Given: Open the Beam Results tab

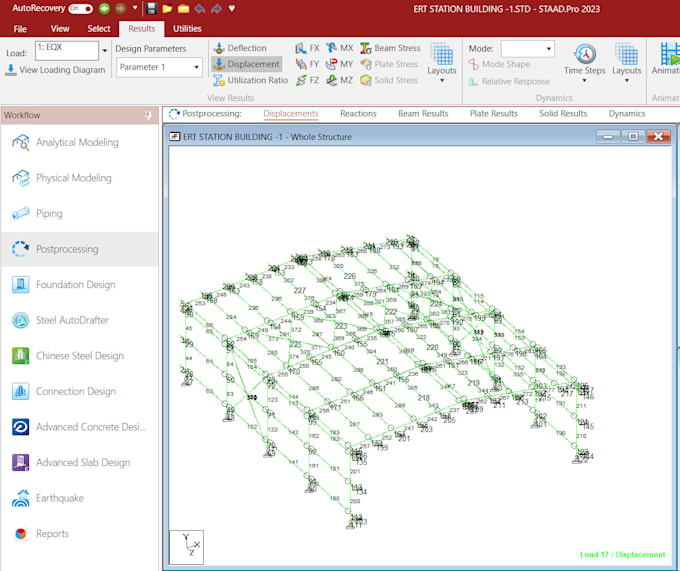Looking at the screenshot, I should point(423,114).
